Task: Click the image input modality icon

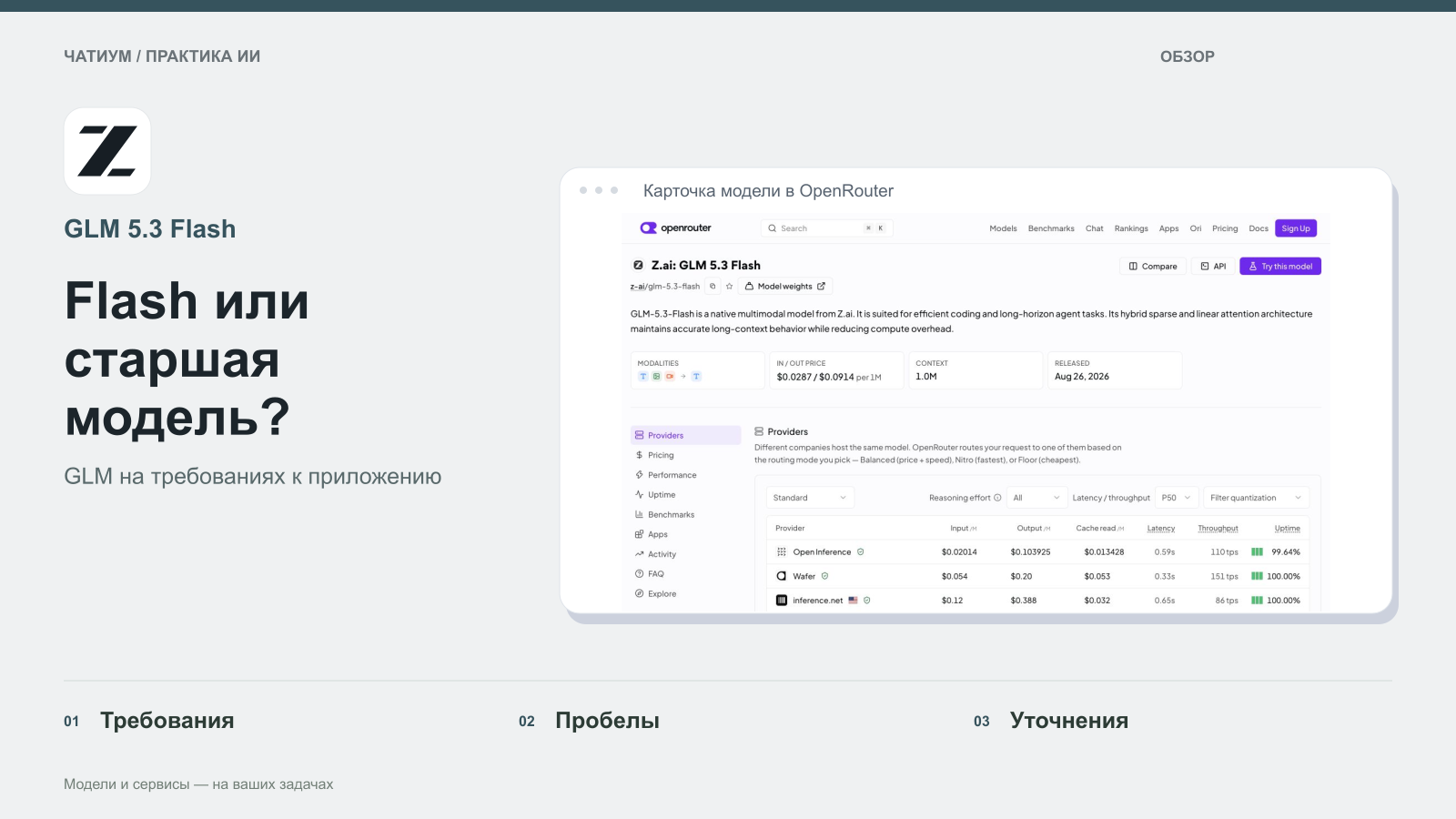Action: pyautogui.click(x=656, y=377)
